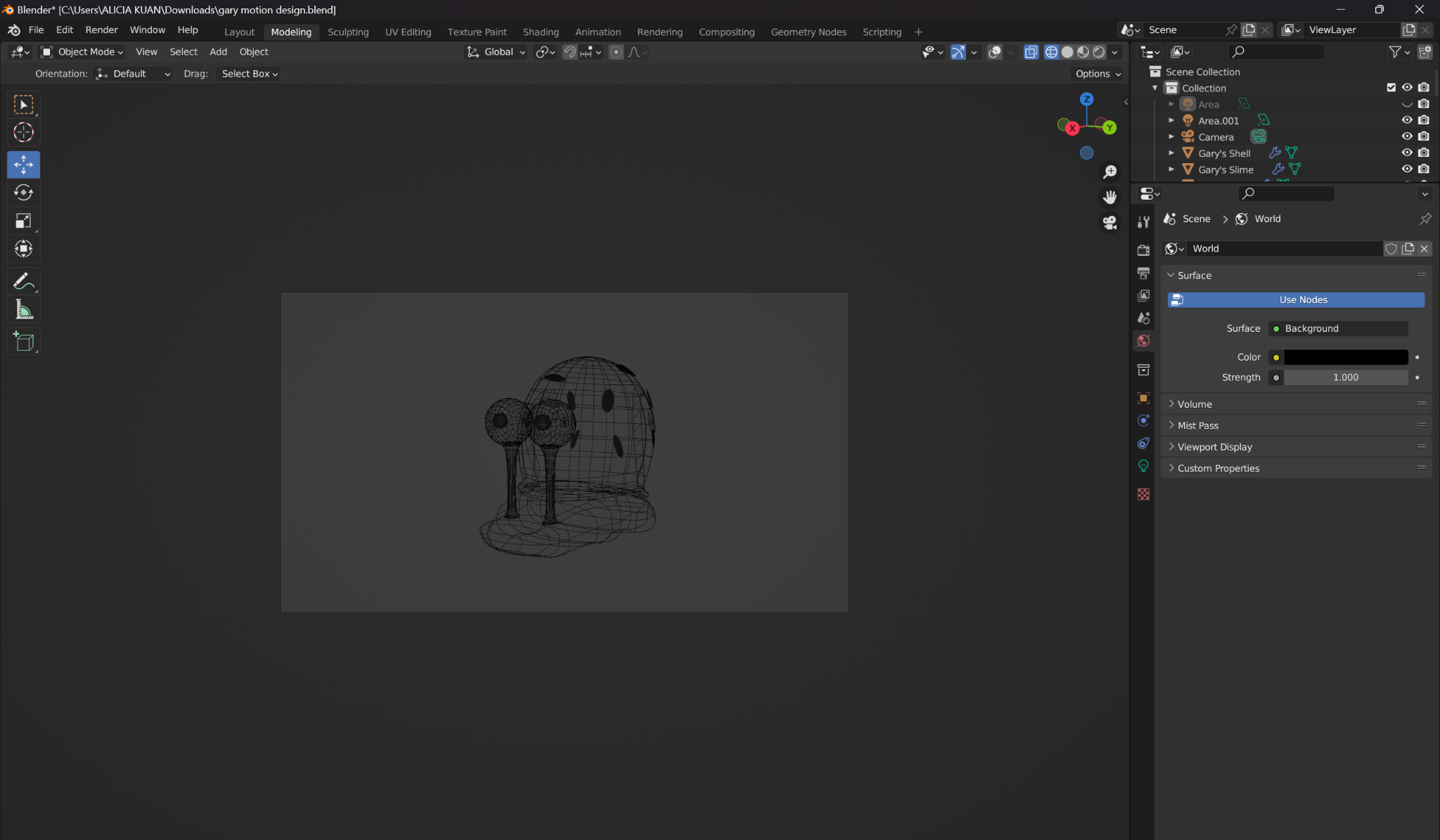Open the Texture properties tab
This screenshot has width=1440, height=840.
click(x=1143, y=494)
